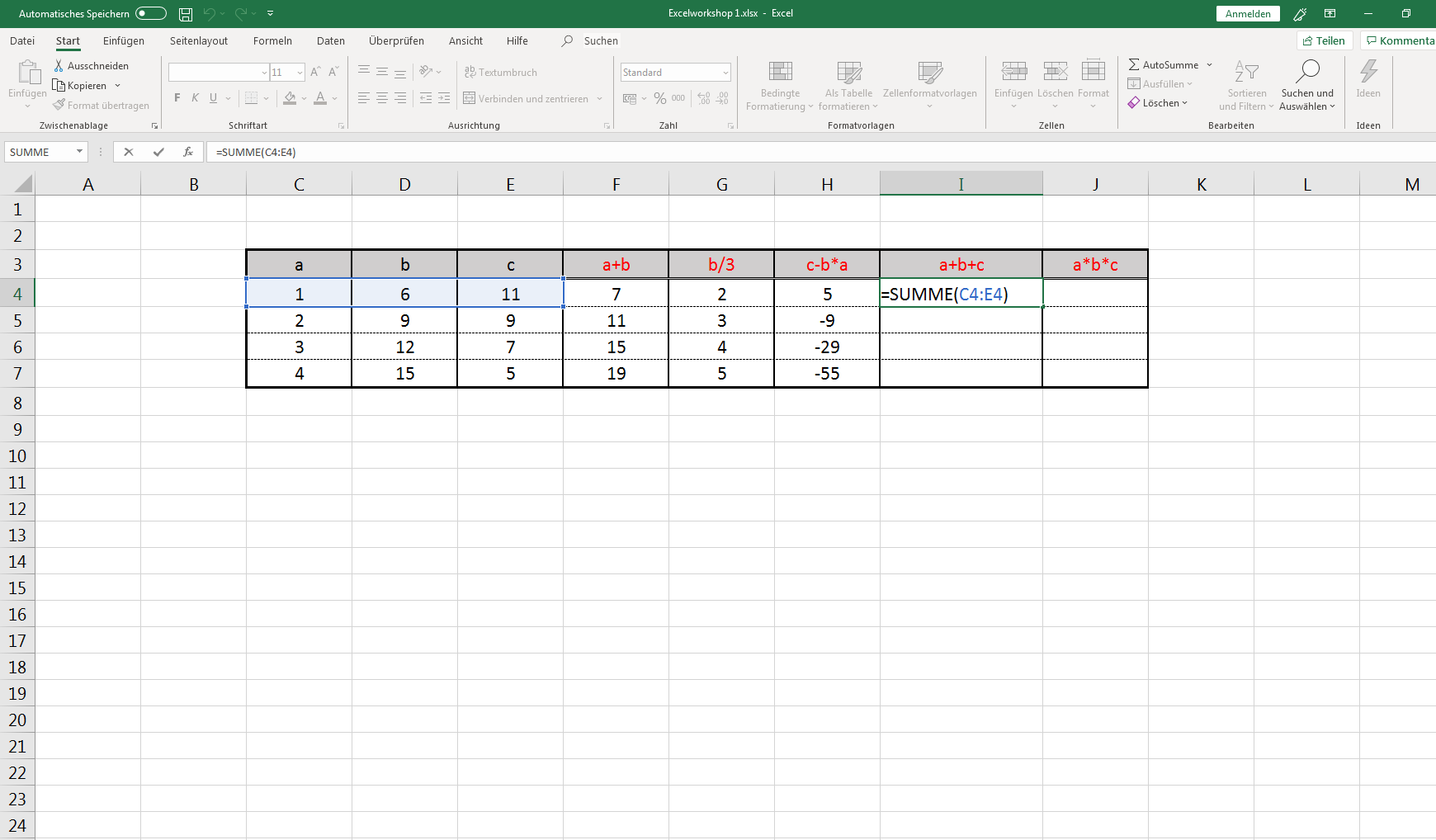Click the text orientation icon
This screenshot has width=1436, height=840.
click(426, 72)
